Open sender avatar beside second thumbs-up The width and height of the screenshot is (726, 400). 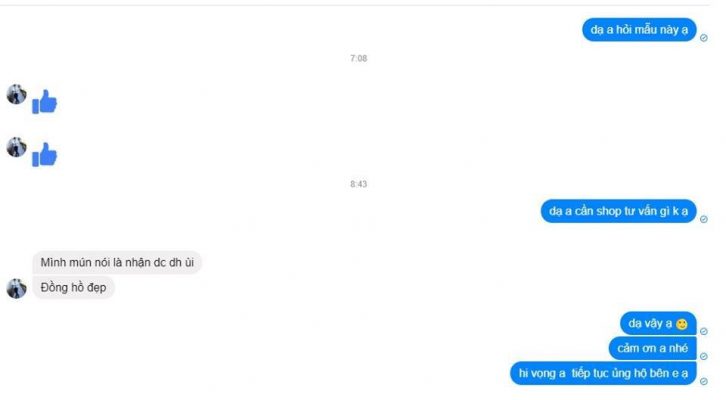coord(16,147)
